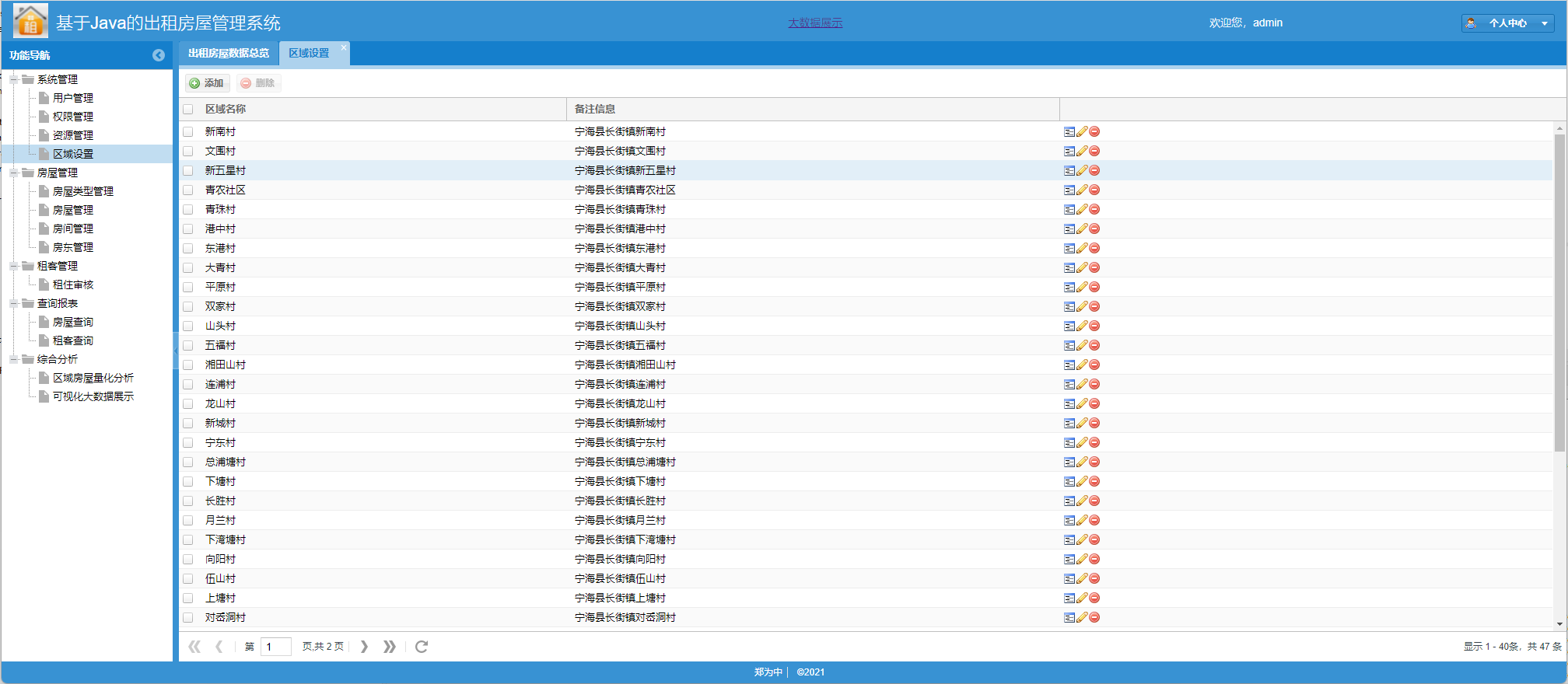
Task: Delete red icon for 港中村 row
Action: tap(1094, 229)
